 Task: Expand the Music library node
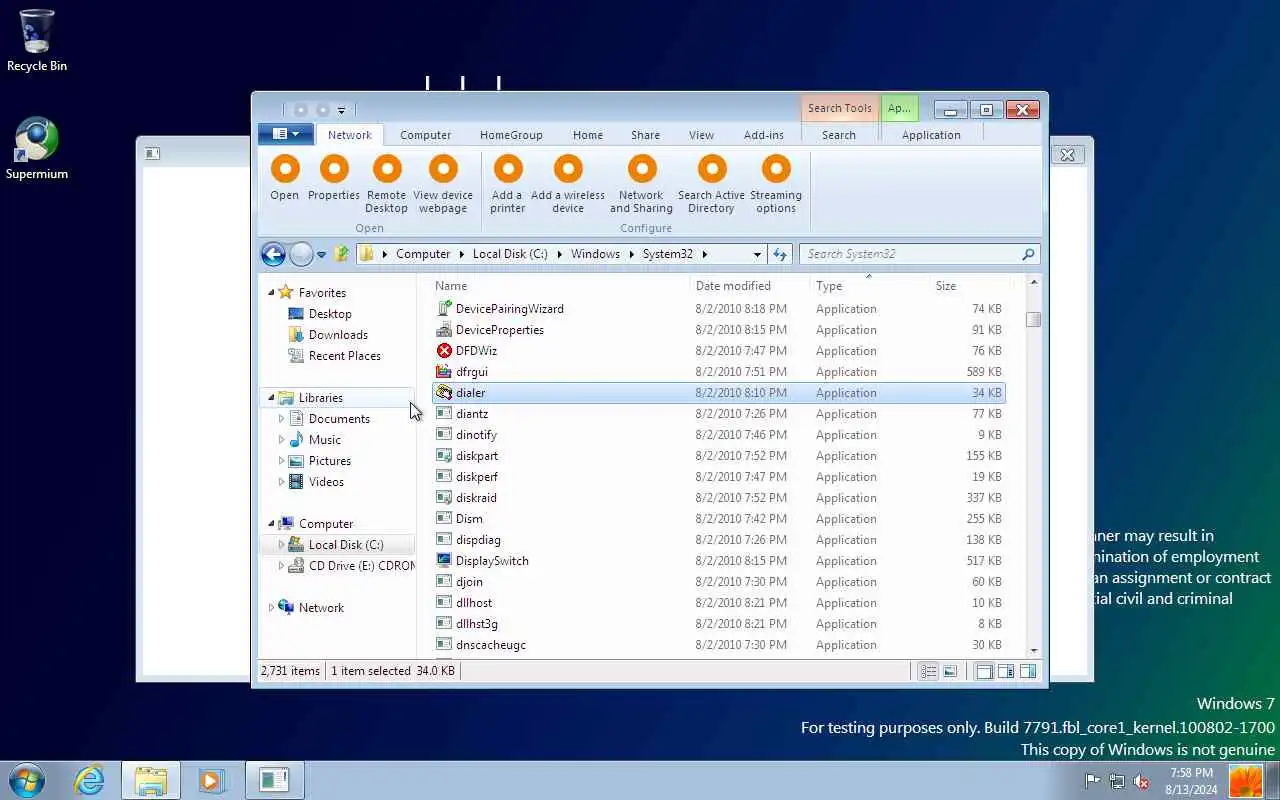click(281, 440)
